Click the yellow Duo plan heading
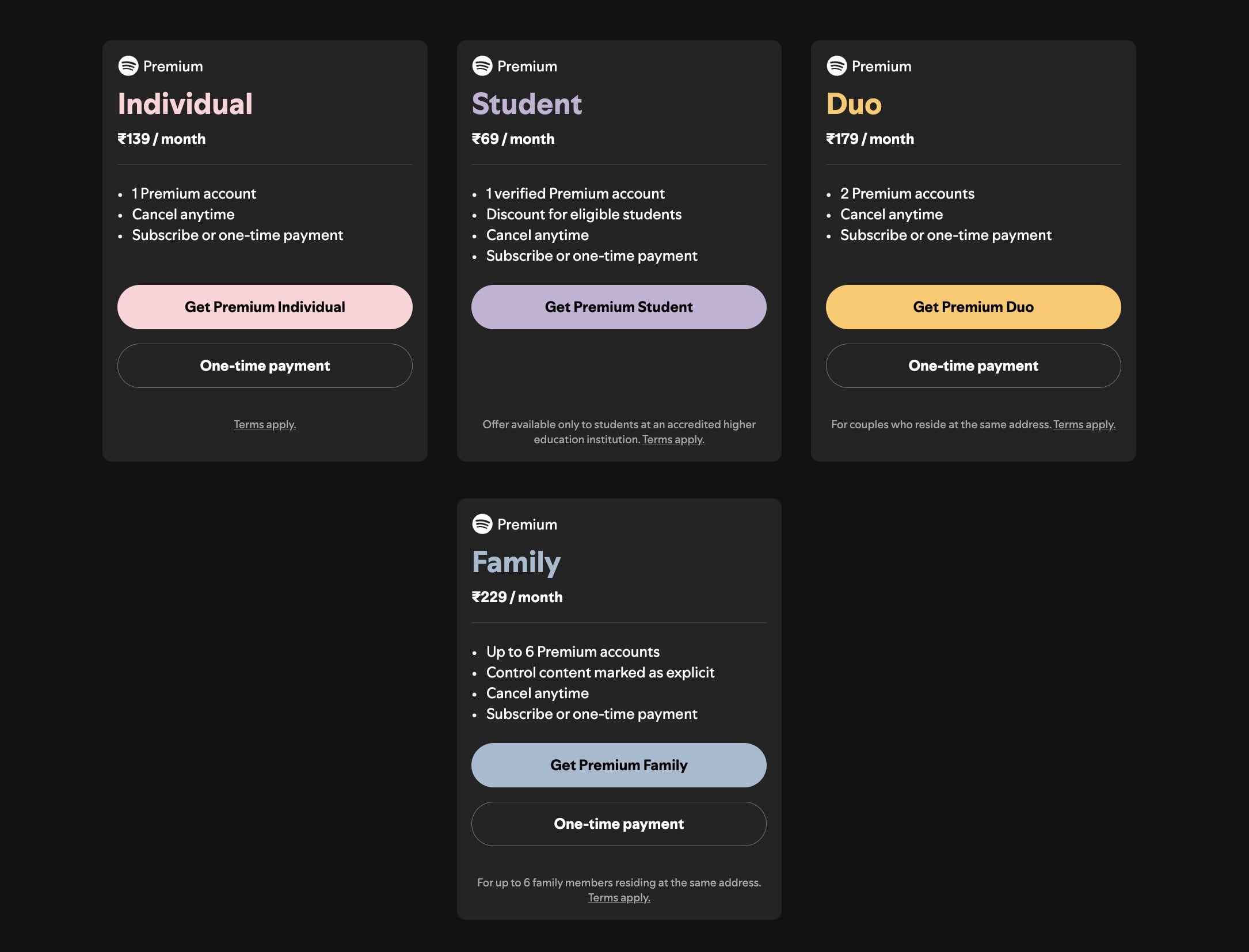This screenshot has height=952, width=1249. (854, 104)
